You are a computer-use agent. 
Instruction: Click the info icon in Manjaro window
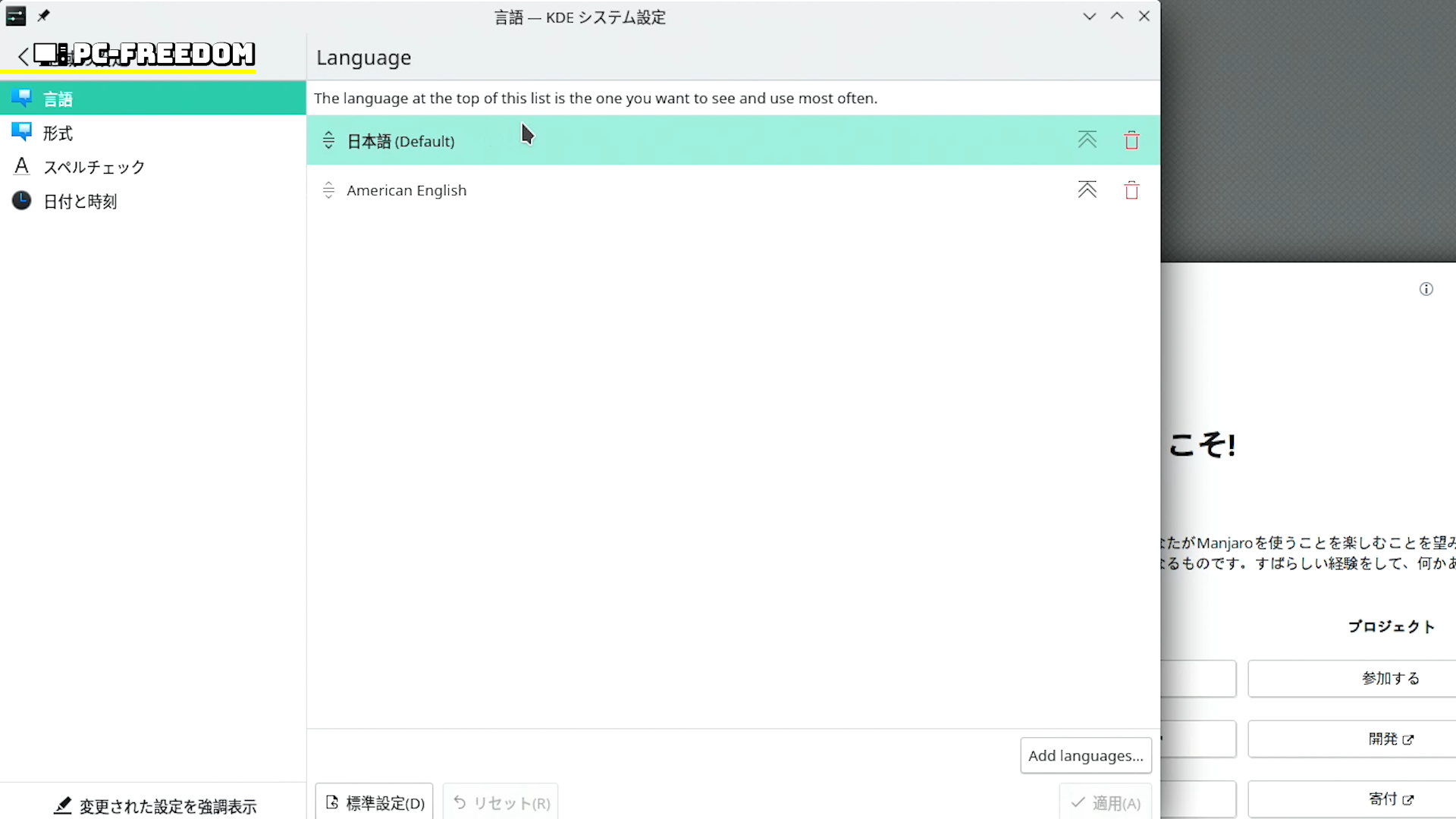(1426, 289)
